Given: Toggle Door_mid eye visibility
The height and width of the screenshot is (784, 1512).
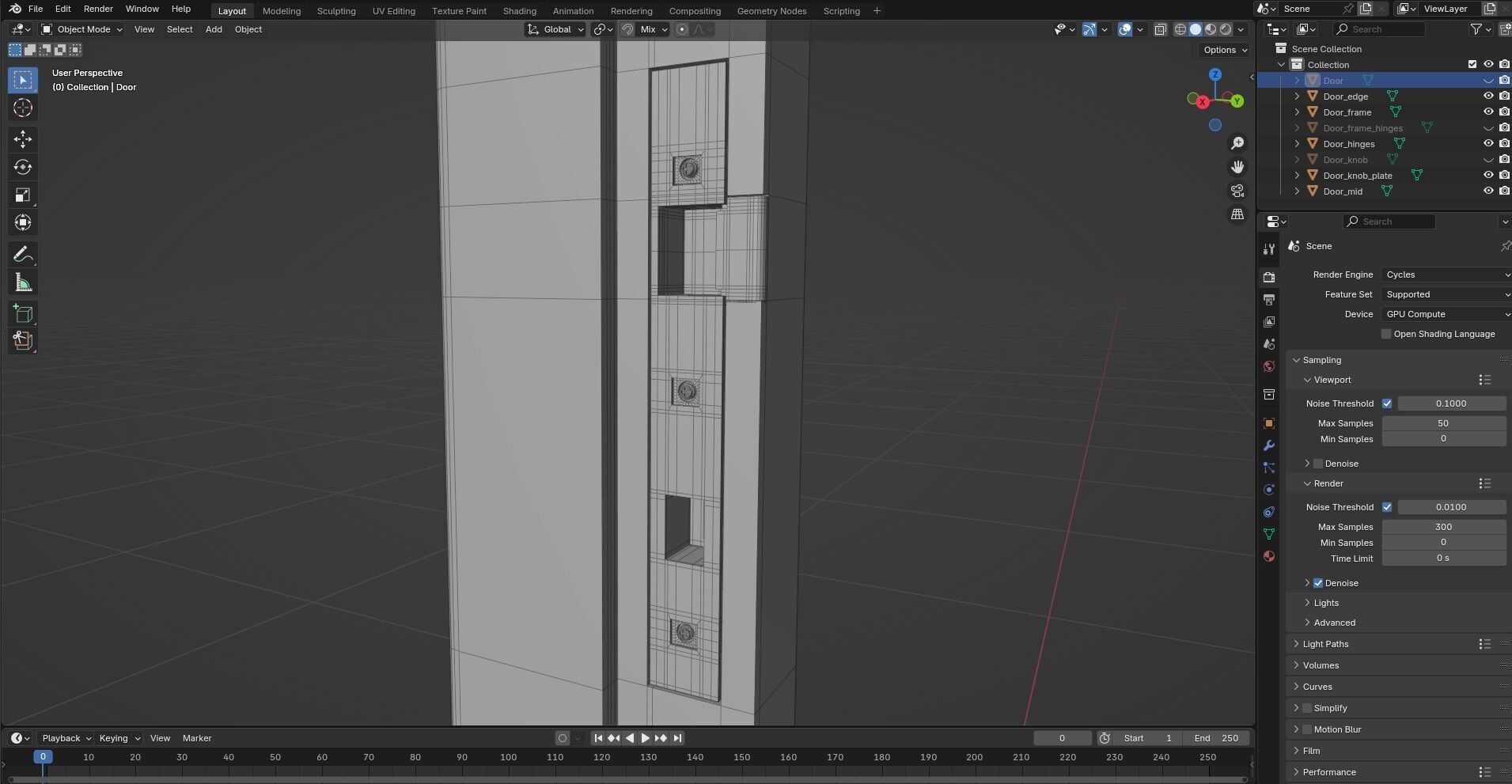Looking at the screenshot, I should 1488,191.
